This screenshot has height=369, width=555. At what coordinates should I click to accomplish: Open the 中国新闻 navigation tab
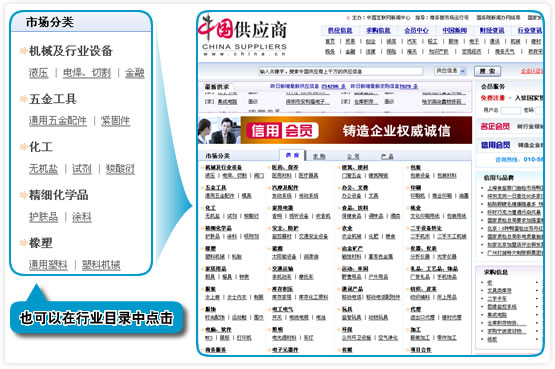[x=454, y=31]
